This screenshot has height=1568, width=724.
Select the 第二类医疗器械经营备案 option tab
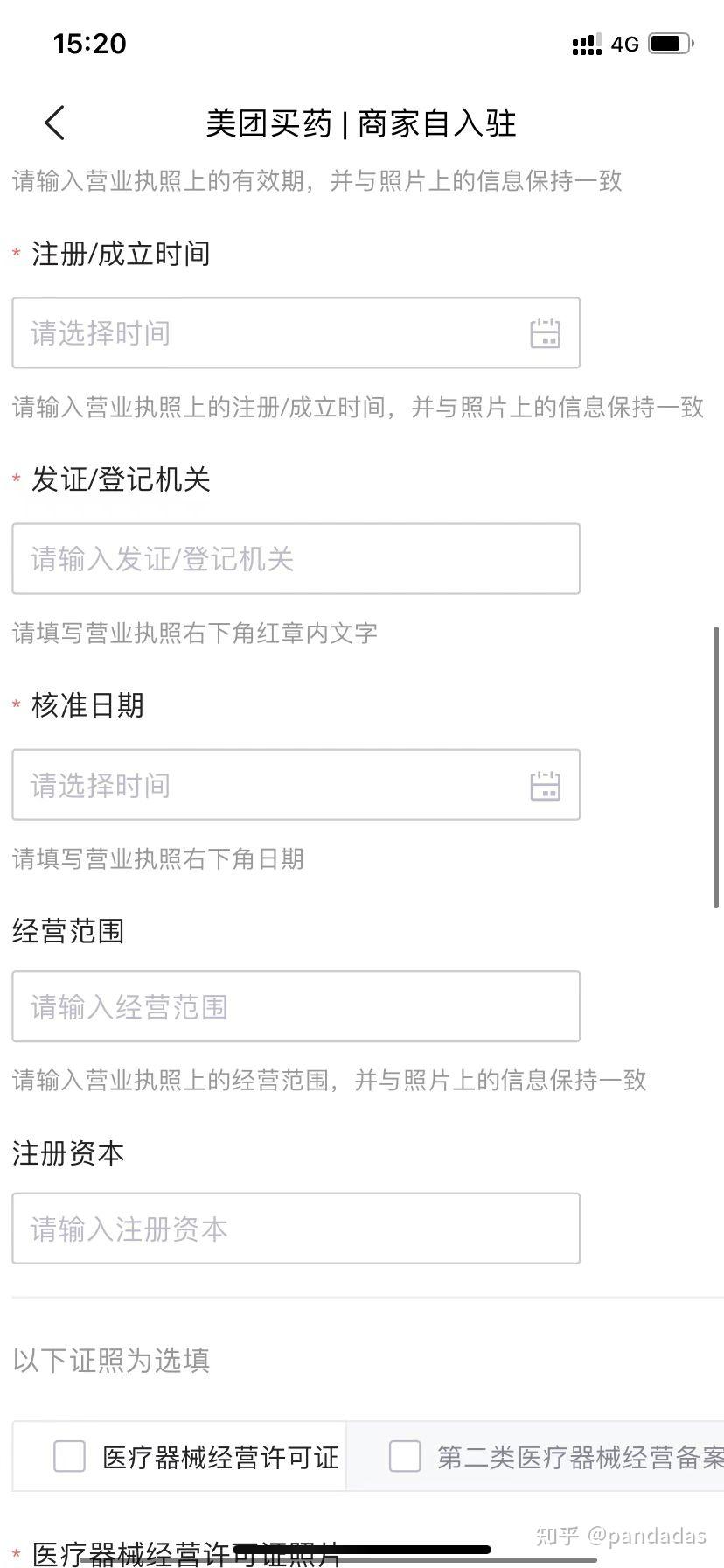pos(535,1457)
